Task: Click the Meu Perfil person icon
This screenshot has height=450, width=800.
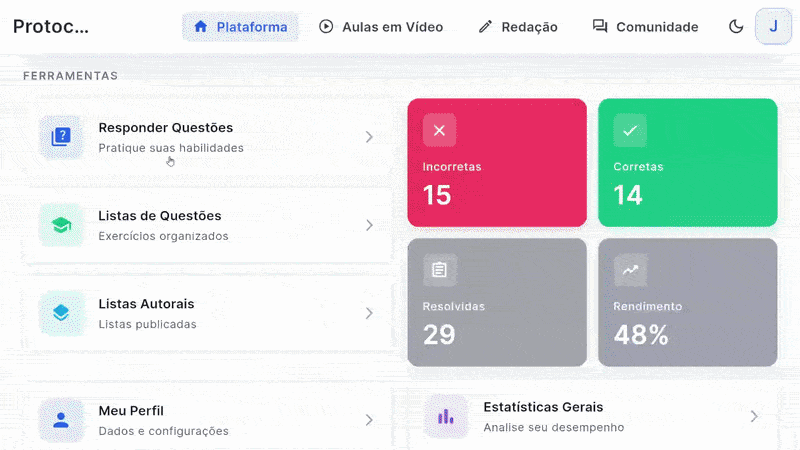Action: point(61,420)
